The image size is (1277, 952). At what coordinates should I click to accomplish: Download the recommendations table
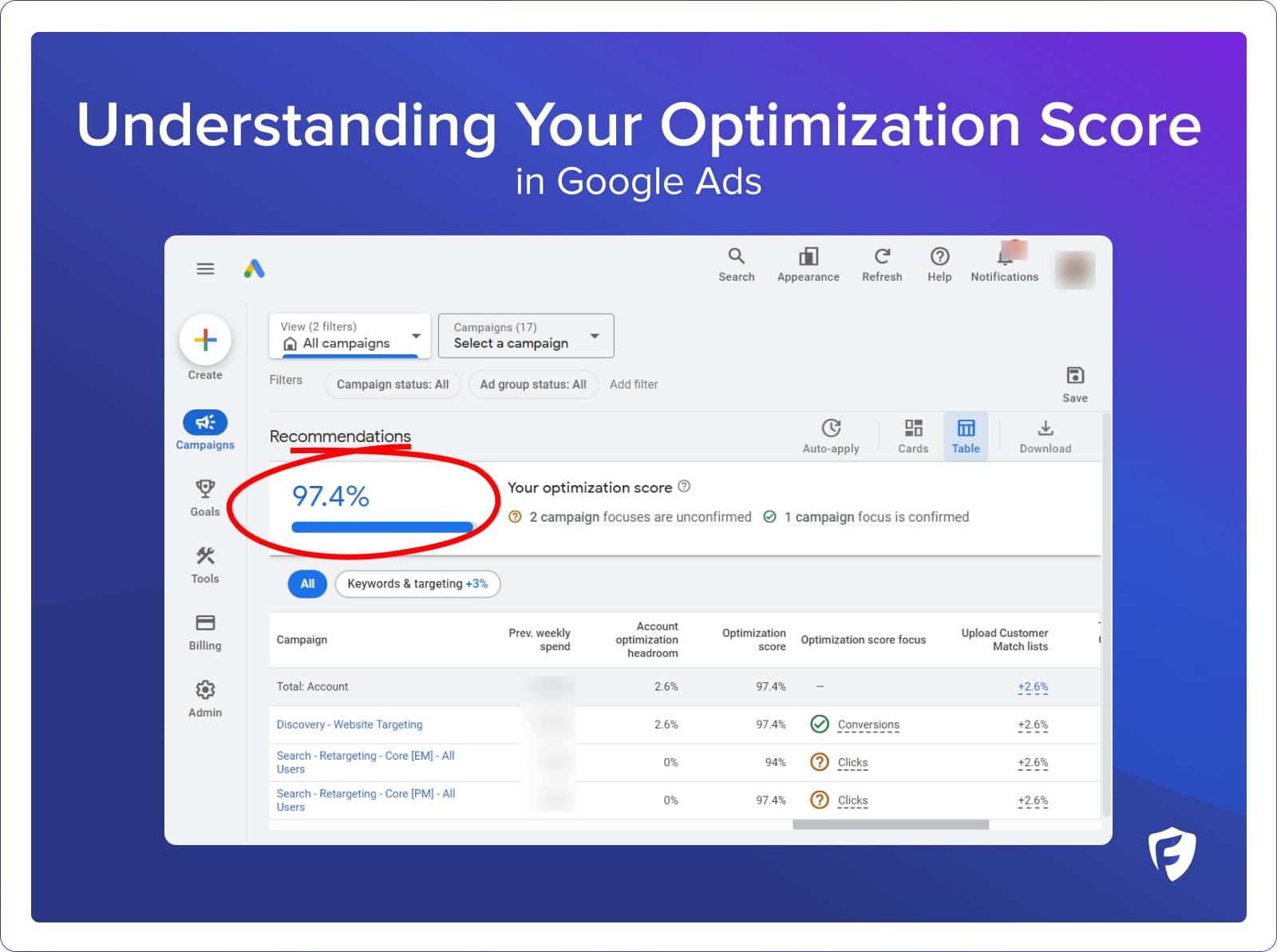pos(1045,436)
